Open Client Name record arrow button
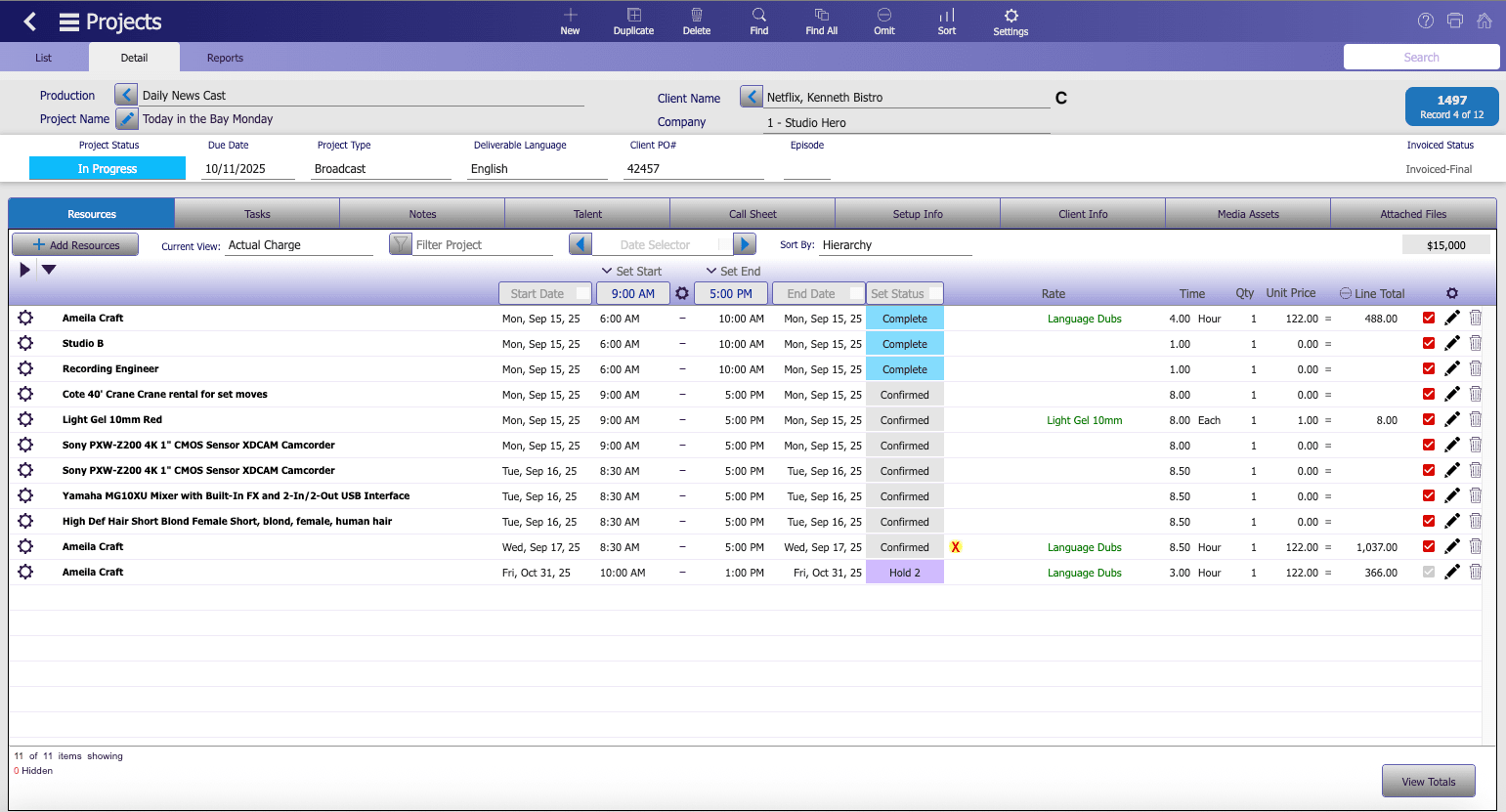This screenshot has height=812, width=1506. click(752, 97)
